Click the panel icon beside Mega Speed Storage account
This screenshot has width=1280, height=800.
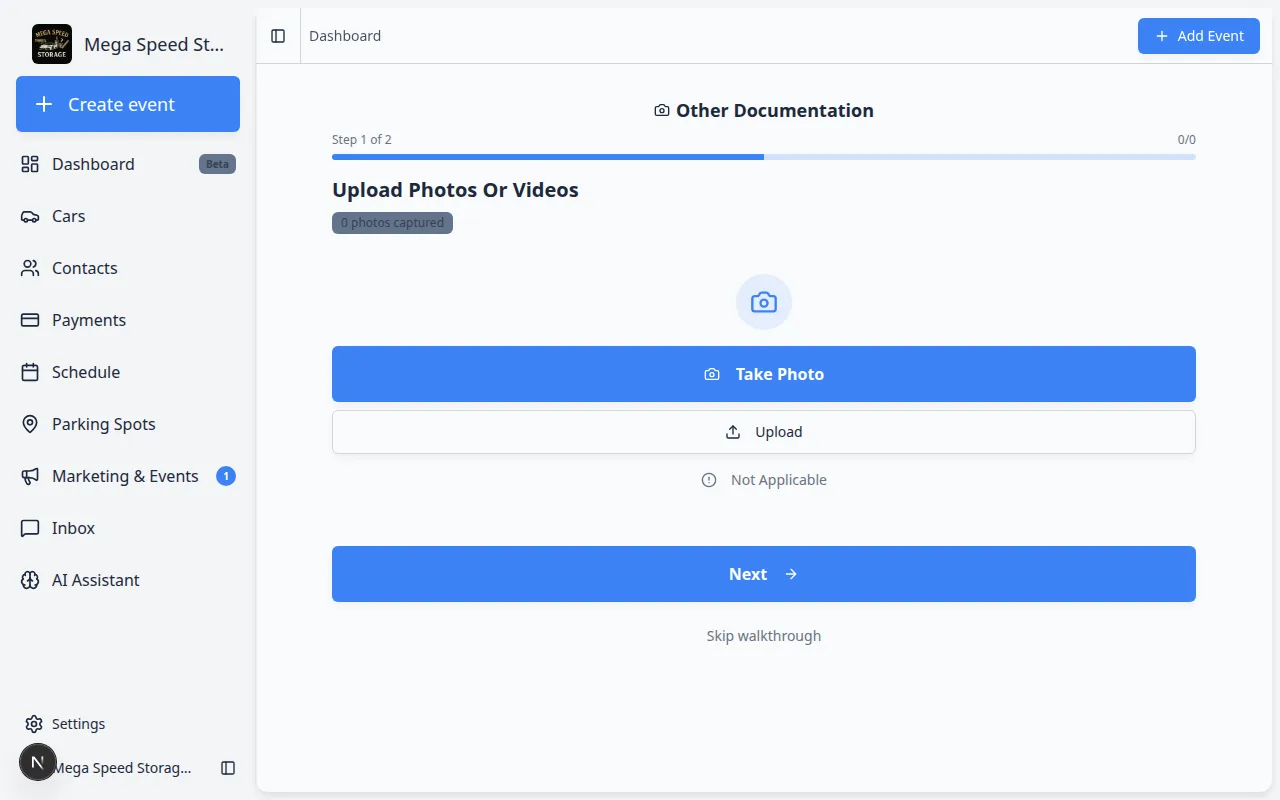point(228,768)
